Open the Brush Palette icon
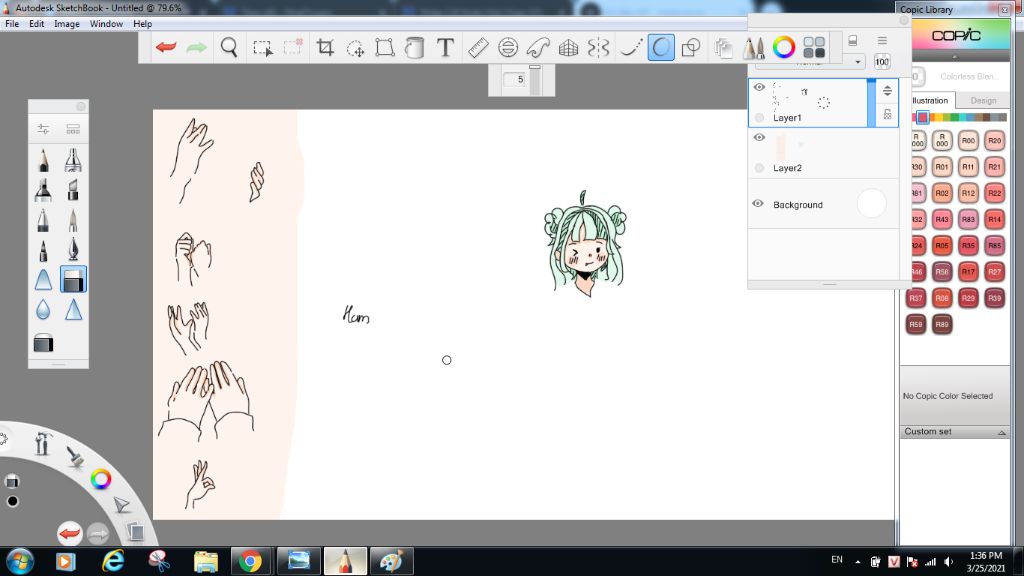 click(754, 47)
